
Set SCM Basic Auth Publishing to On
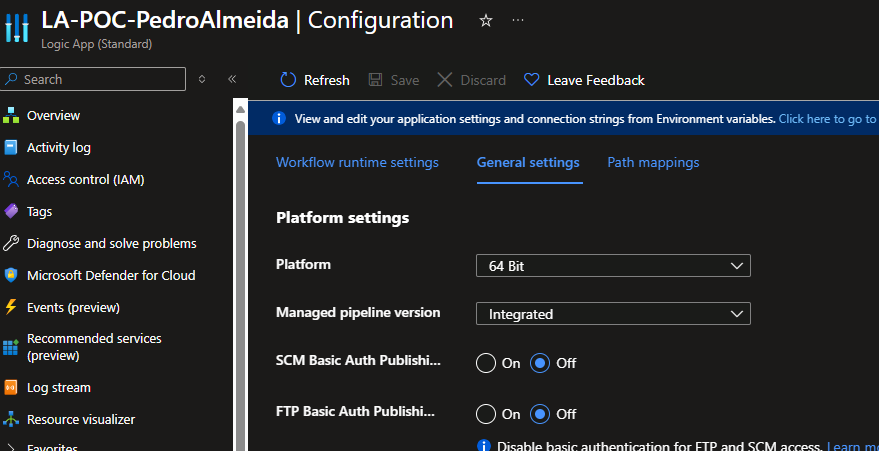(486, 363)
